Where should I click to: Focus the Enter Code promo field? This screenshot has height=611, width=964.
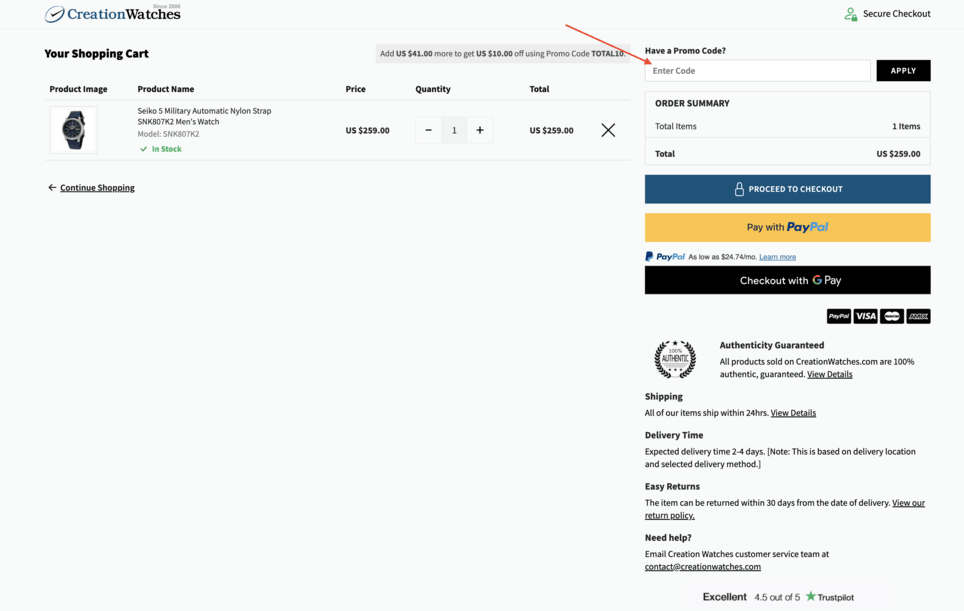pos(757,71)
